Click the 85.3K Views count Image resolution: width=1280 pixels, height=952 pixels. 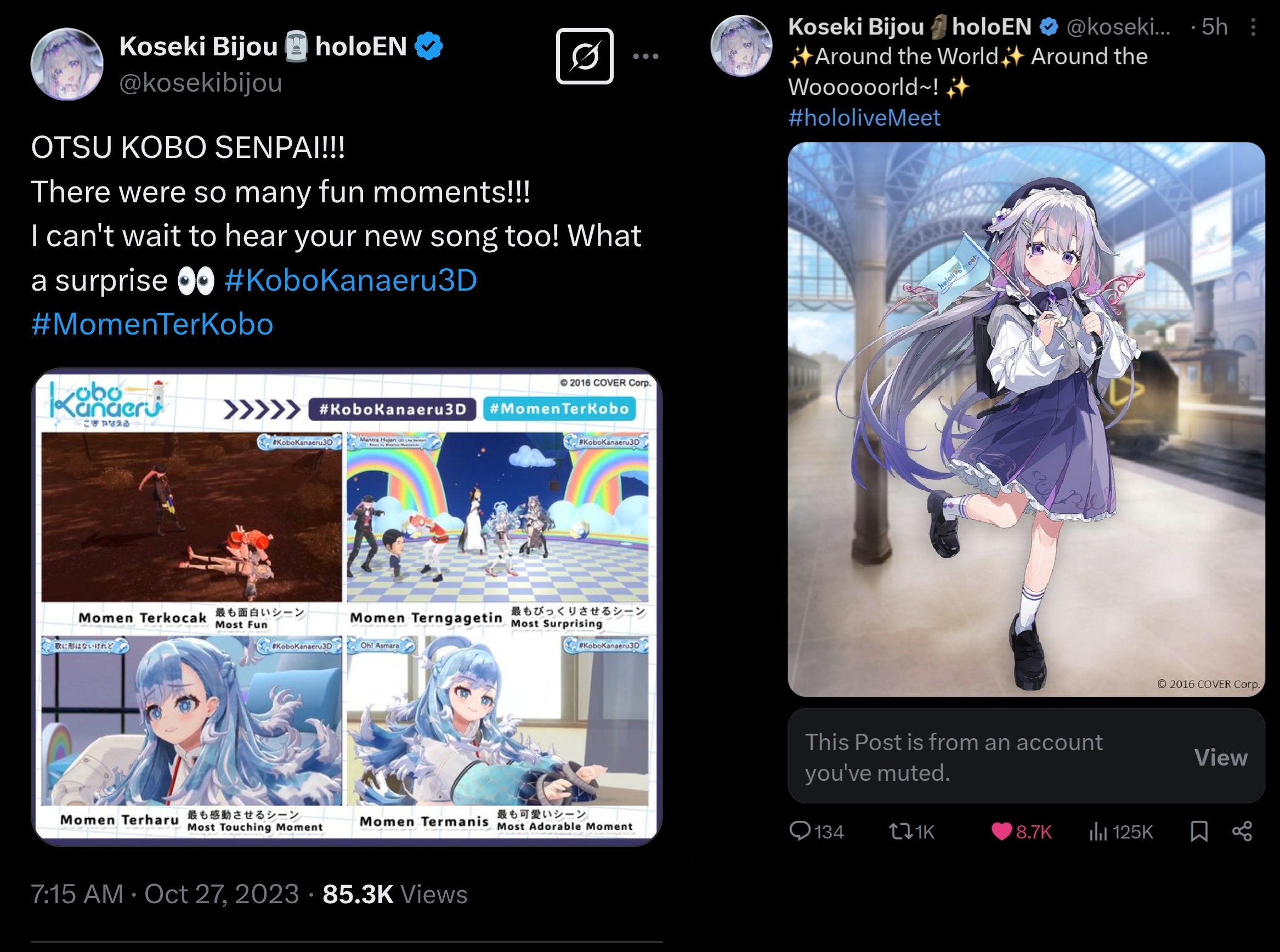coord(395,894)
